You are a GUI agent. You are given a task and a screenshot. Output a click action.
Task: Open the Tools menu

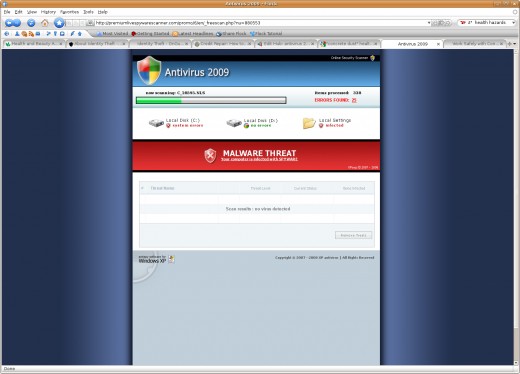pyautogui.click(x=88, y=12)
